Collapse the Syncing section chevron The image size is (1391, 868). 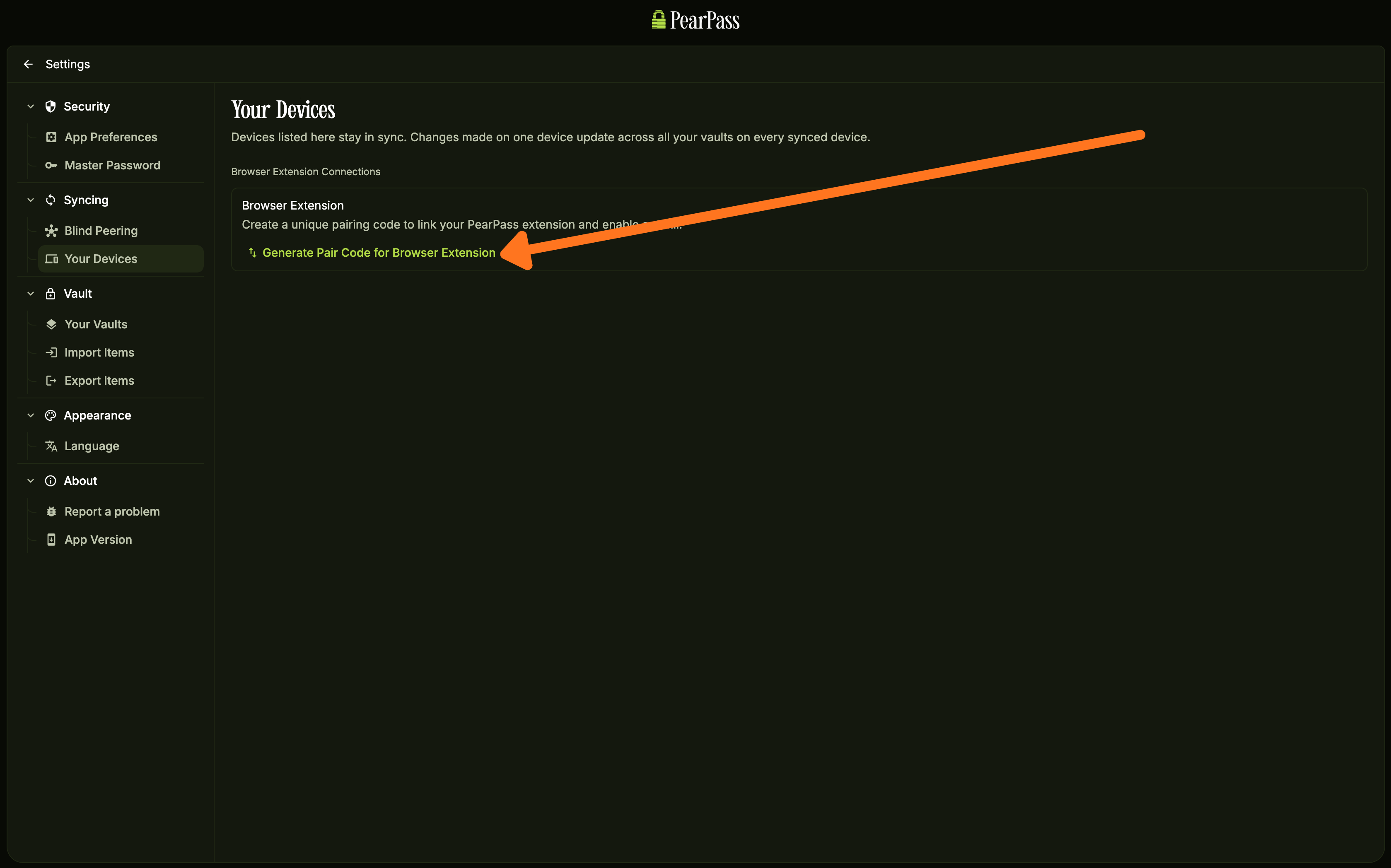coord(31,200)
